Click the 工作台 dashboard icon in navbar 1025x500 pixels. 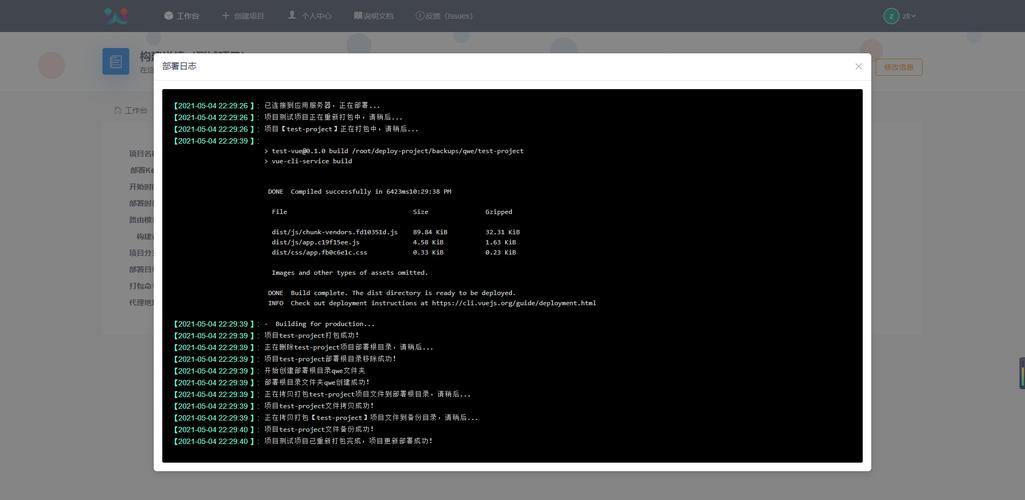169,16
